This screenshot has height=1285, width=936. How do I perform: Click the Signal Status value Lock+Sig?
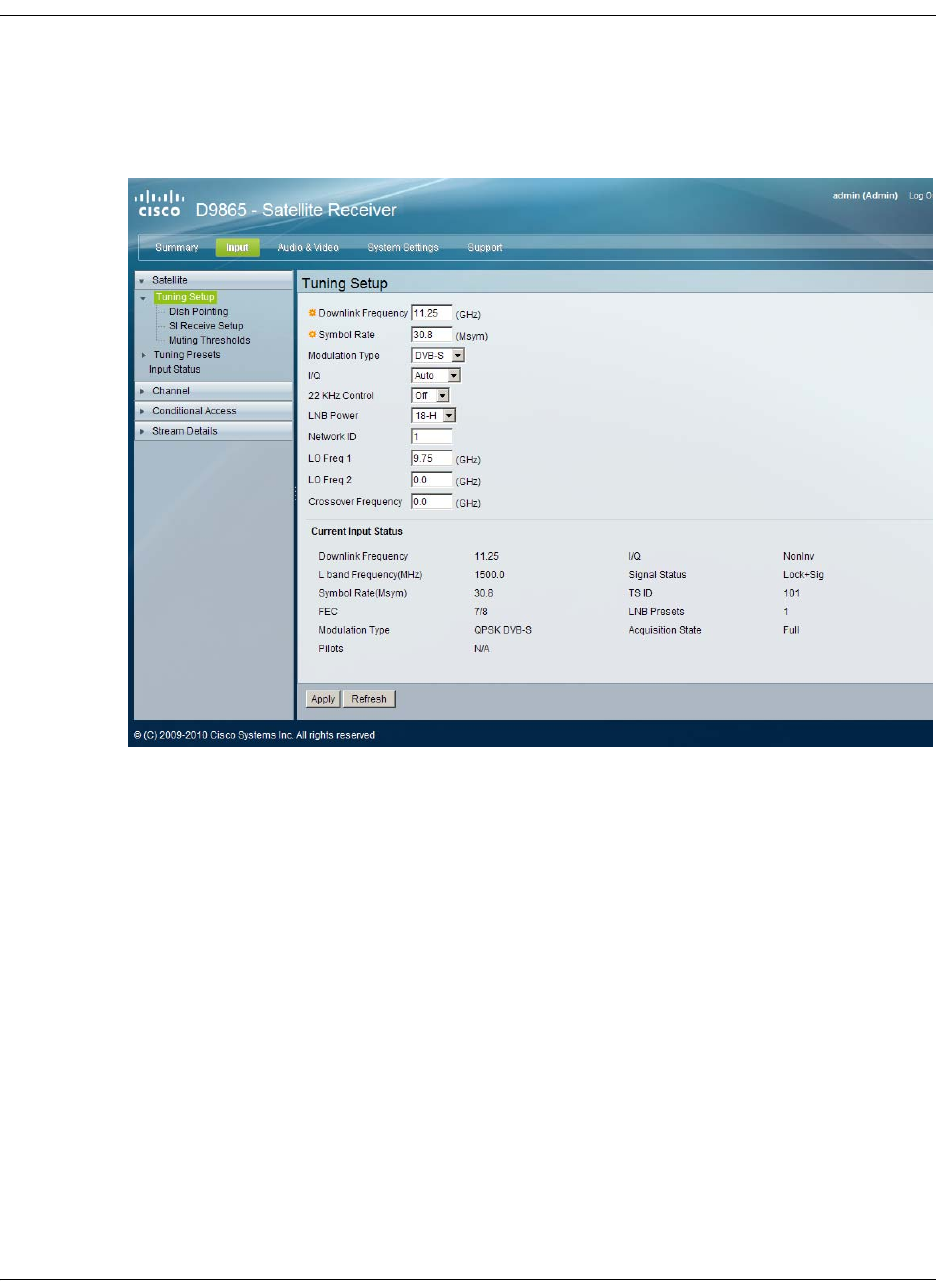coord(803,575)
